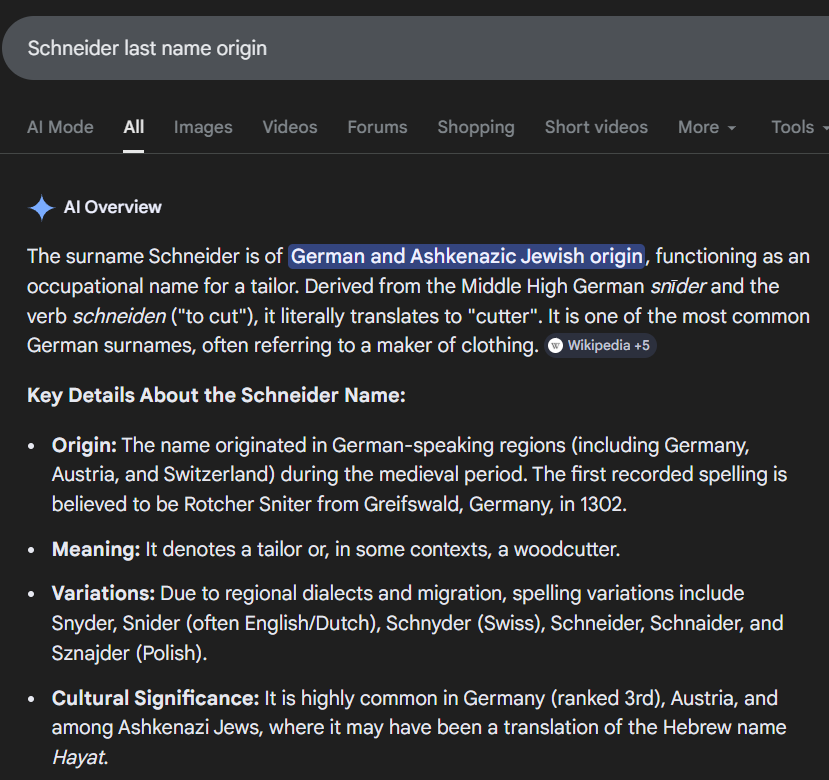Open the Images tab
Viewport: 829px width, 780px height.
click(203, 127)
